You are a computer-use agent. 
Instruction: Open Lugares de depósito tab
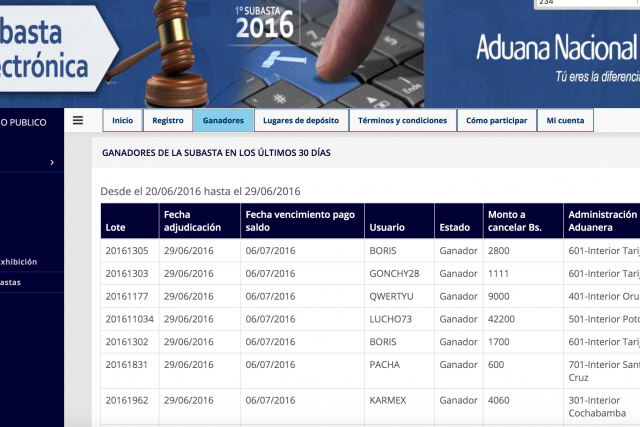point(301,120)
